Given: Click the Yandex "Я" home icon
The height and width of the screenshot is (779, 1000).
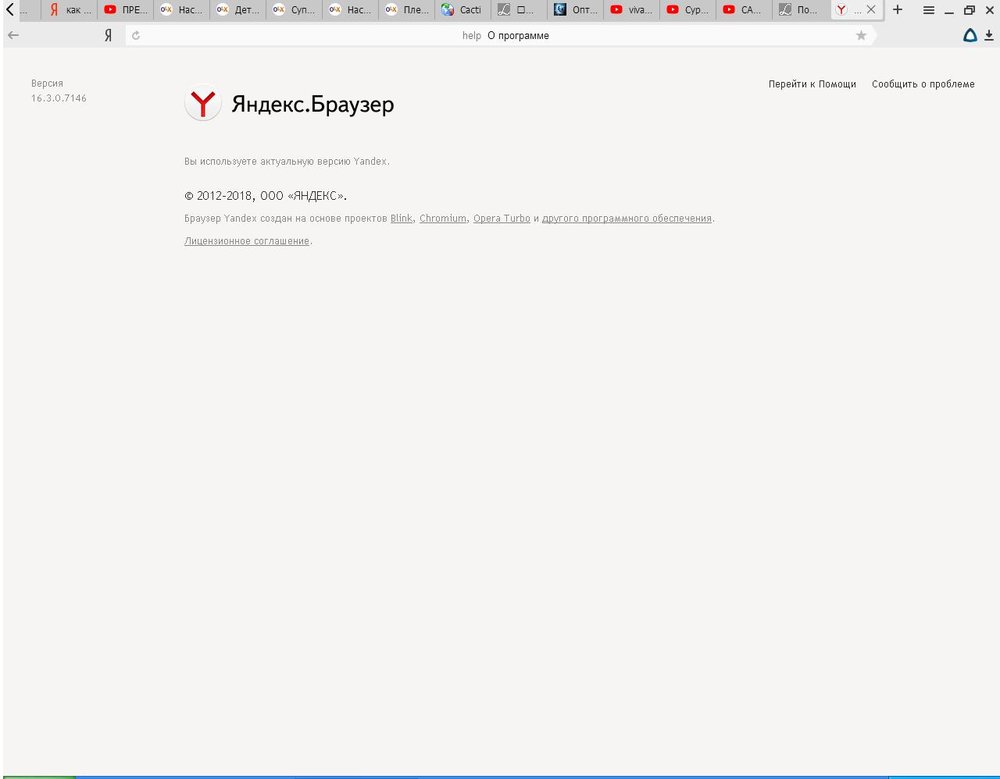Looking at the screenshot, I should [108, 35].
